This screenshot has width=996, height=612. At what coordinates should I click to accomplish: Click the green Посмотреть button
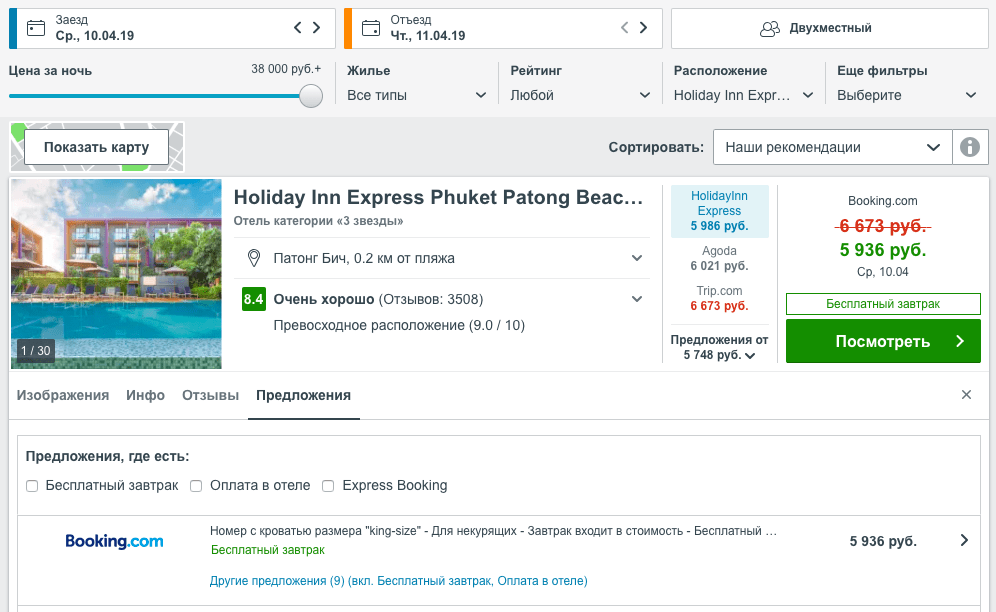(x=883, y=341)
